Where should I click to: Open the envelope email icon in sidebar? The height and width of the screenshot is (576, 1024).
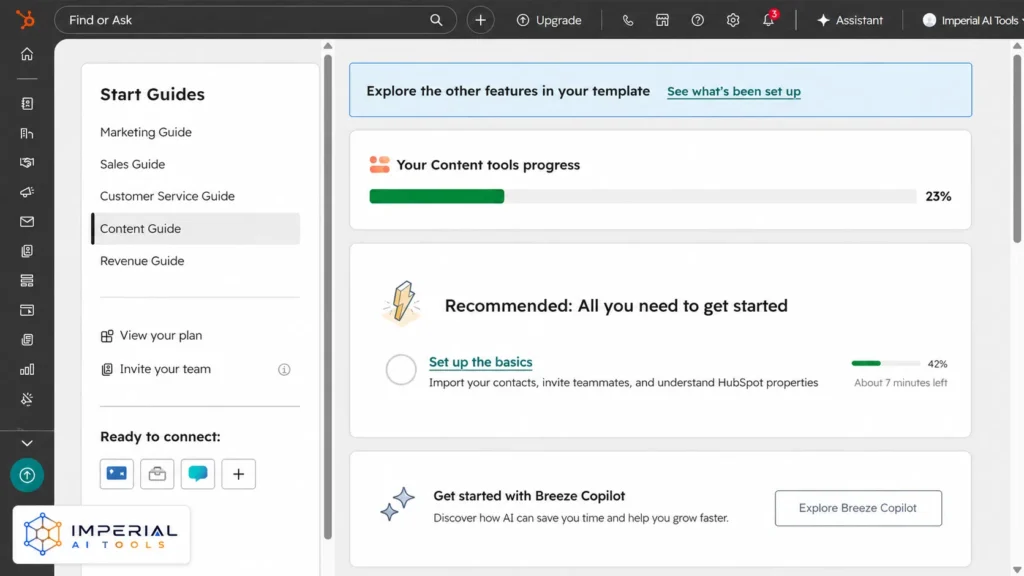(x=27, y=221)
